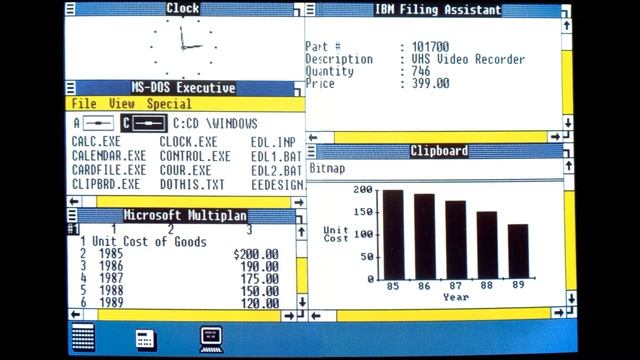Screen dimensions: 640x360
Task: Click the Multiplan scroll-down arrow
Action: [x=302, y=302]
